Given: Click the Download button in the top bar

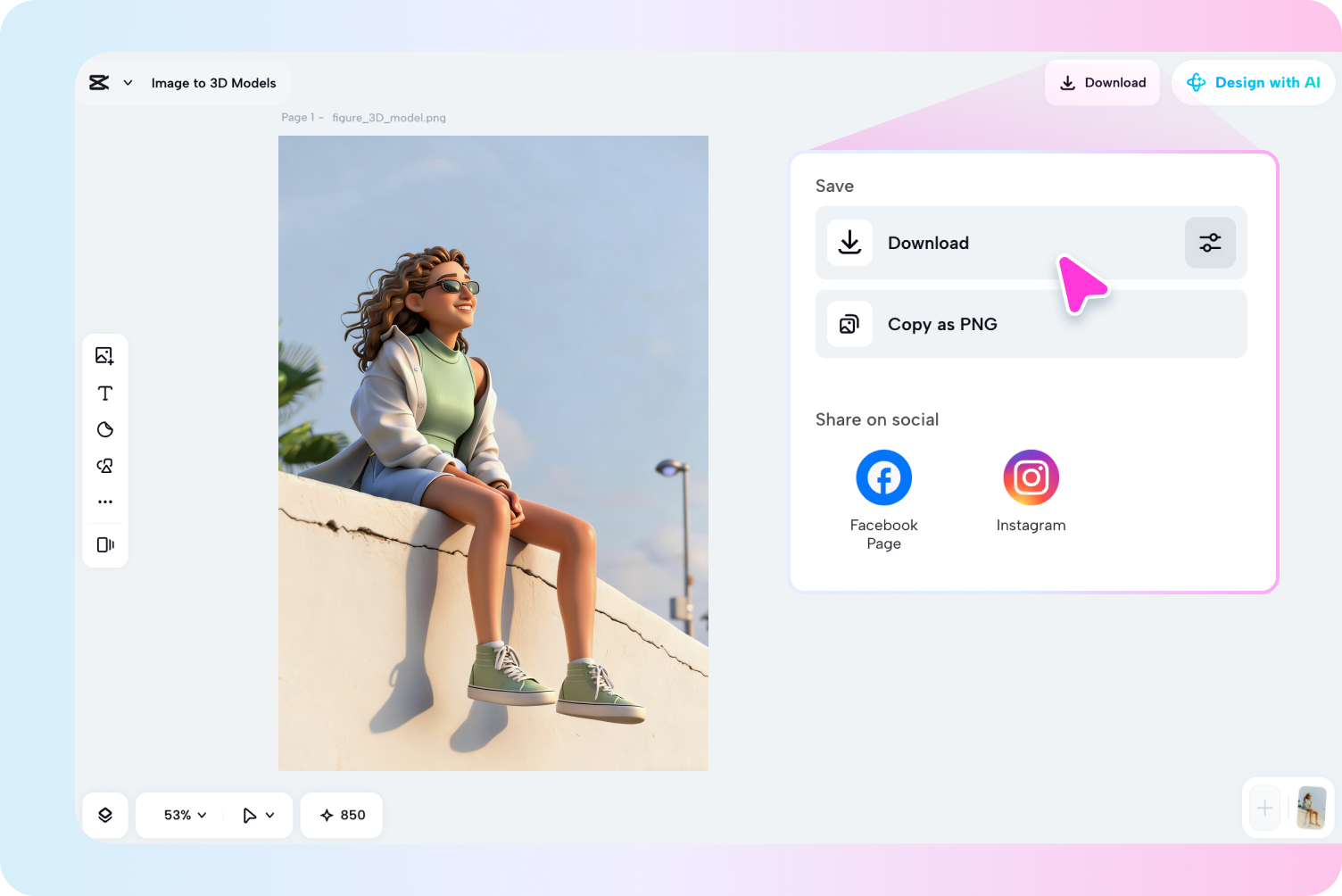Looking at the screenshot, I should click(1102, 82).
